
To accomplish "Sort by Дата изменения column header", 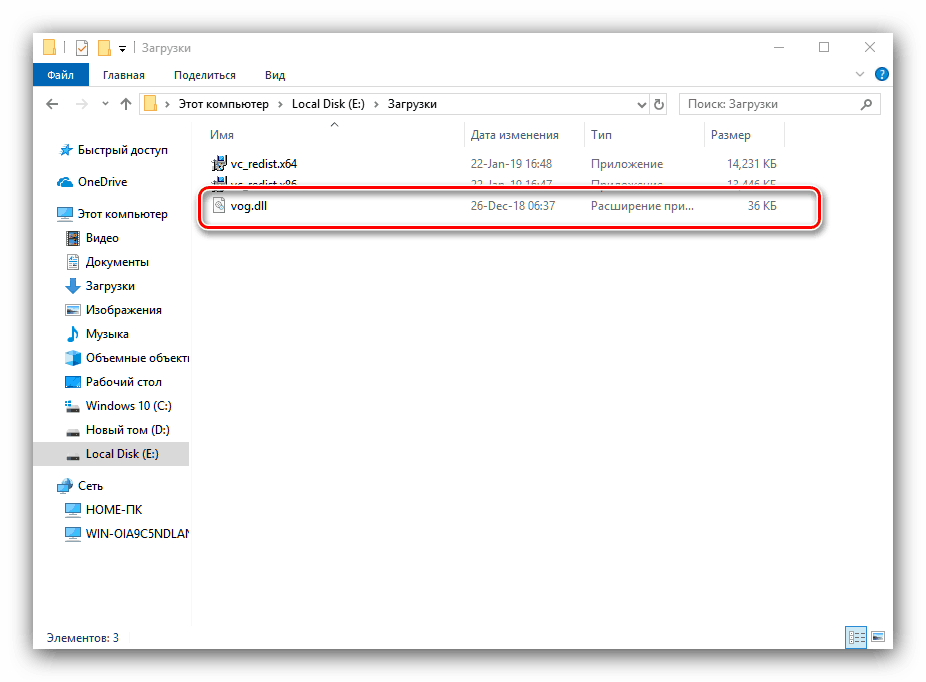I will point(524,135).
